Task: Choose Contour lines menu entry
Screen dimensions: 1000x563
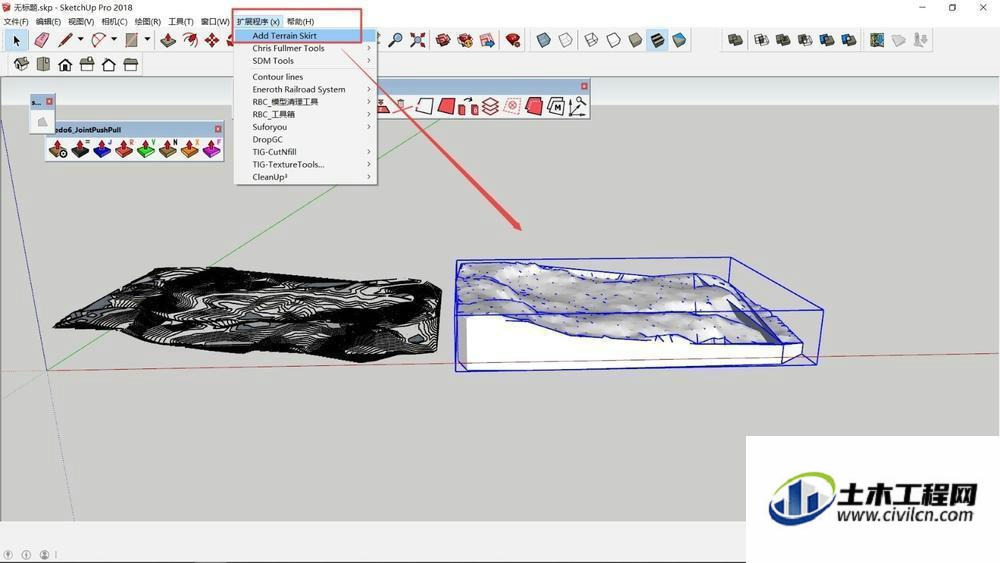Action: (x=305, y=77)
